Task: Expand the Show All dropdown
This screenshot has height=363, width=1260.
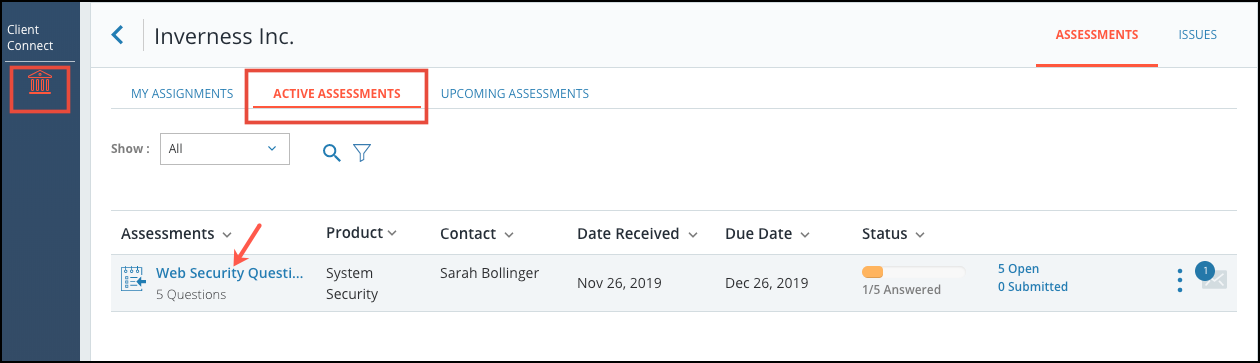Action: coord(225,148)
